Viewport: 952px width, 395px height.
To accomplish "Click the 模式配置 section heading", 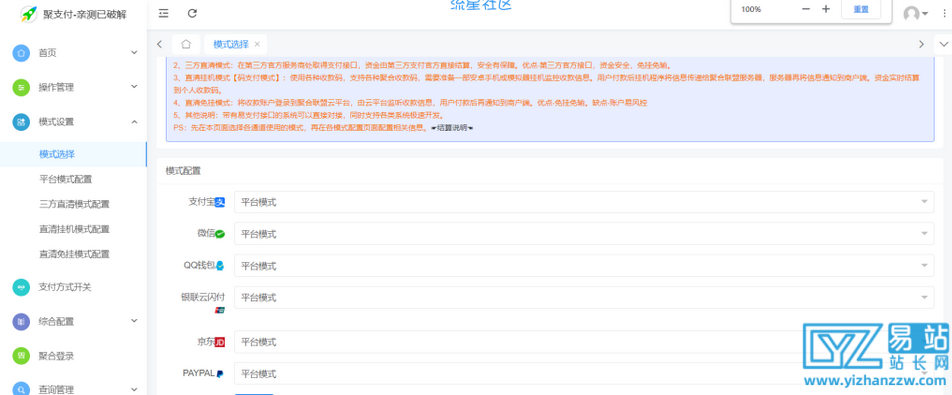I will point(183,170).
